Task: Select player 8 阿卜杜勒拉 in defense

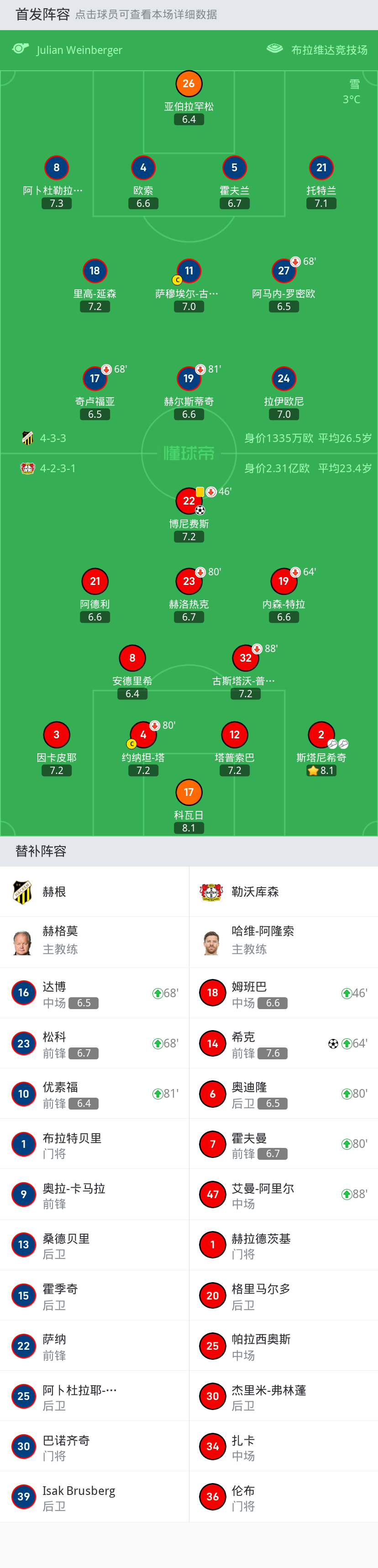Action: (57, 168)
